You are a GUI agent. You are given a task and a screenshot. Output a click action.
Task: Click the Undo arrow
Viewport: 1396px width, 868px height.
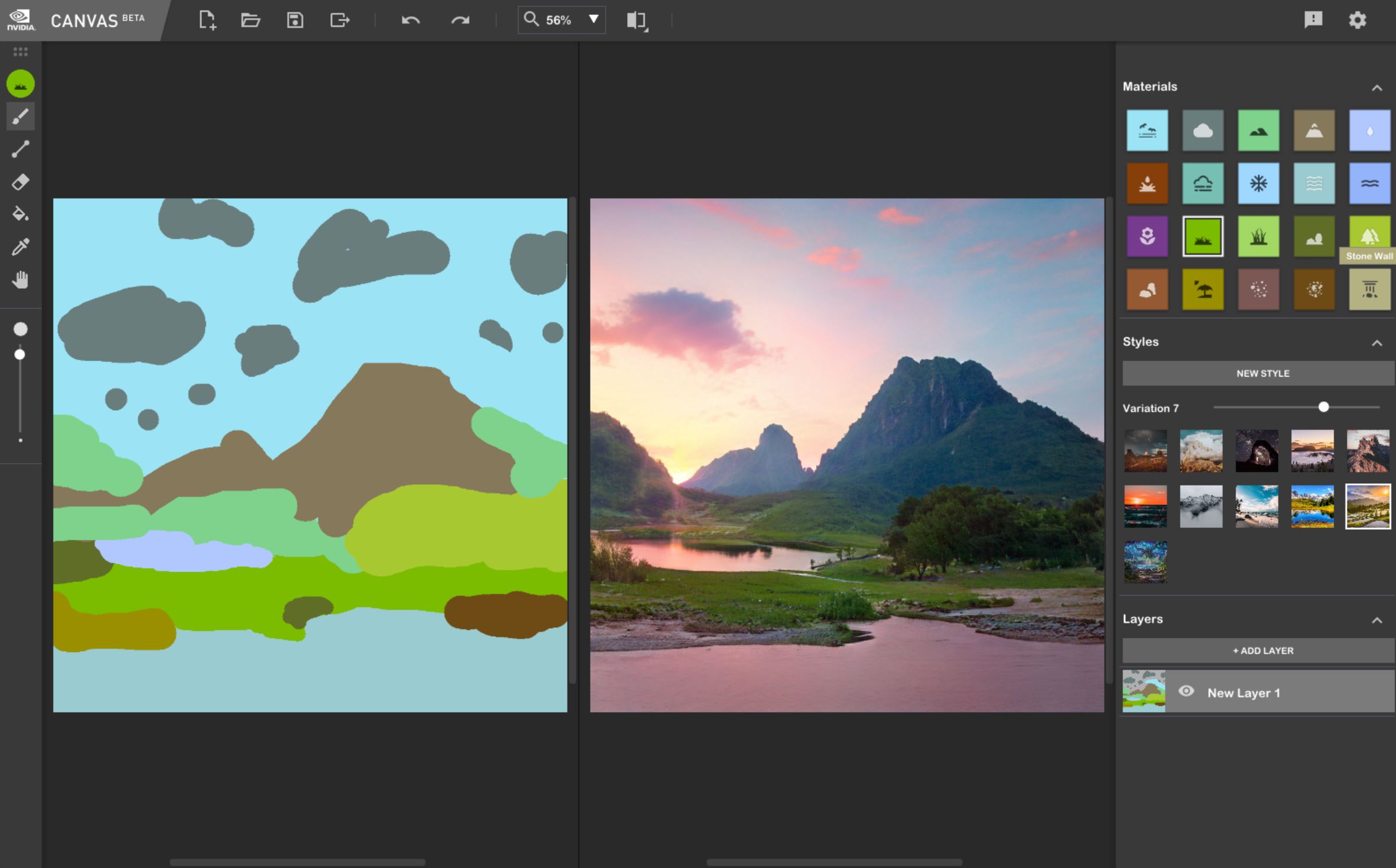[x=410, y=21]
